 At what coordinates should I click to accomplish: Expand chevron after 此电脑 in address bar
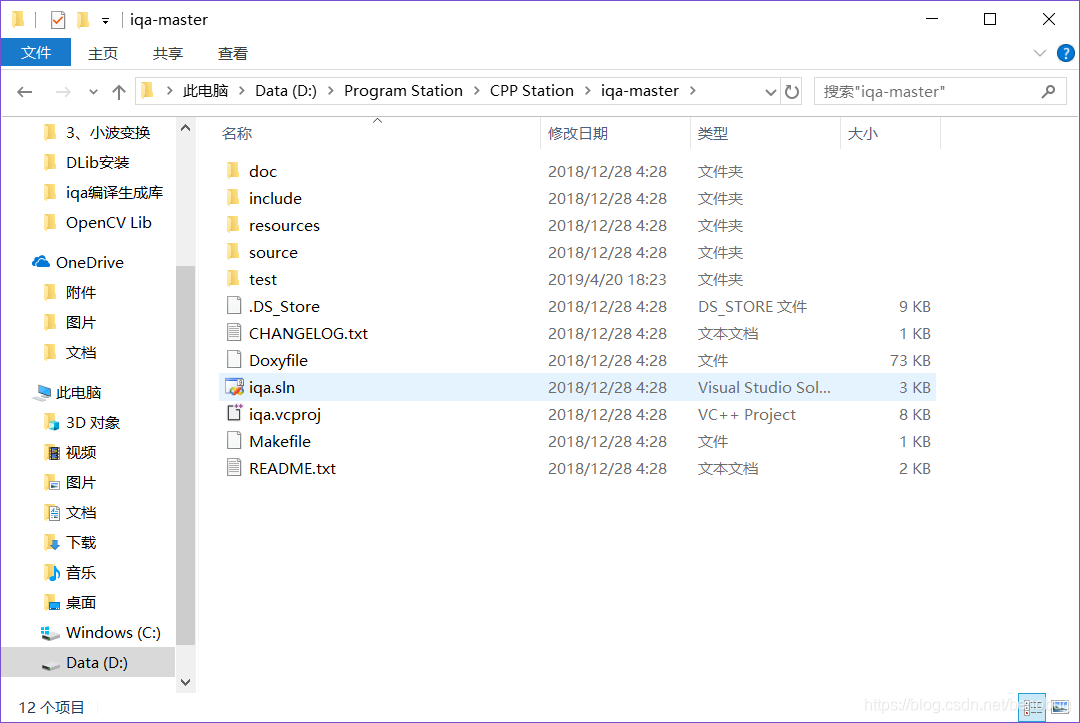pyautogui.click(x=242, y=91)
